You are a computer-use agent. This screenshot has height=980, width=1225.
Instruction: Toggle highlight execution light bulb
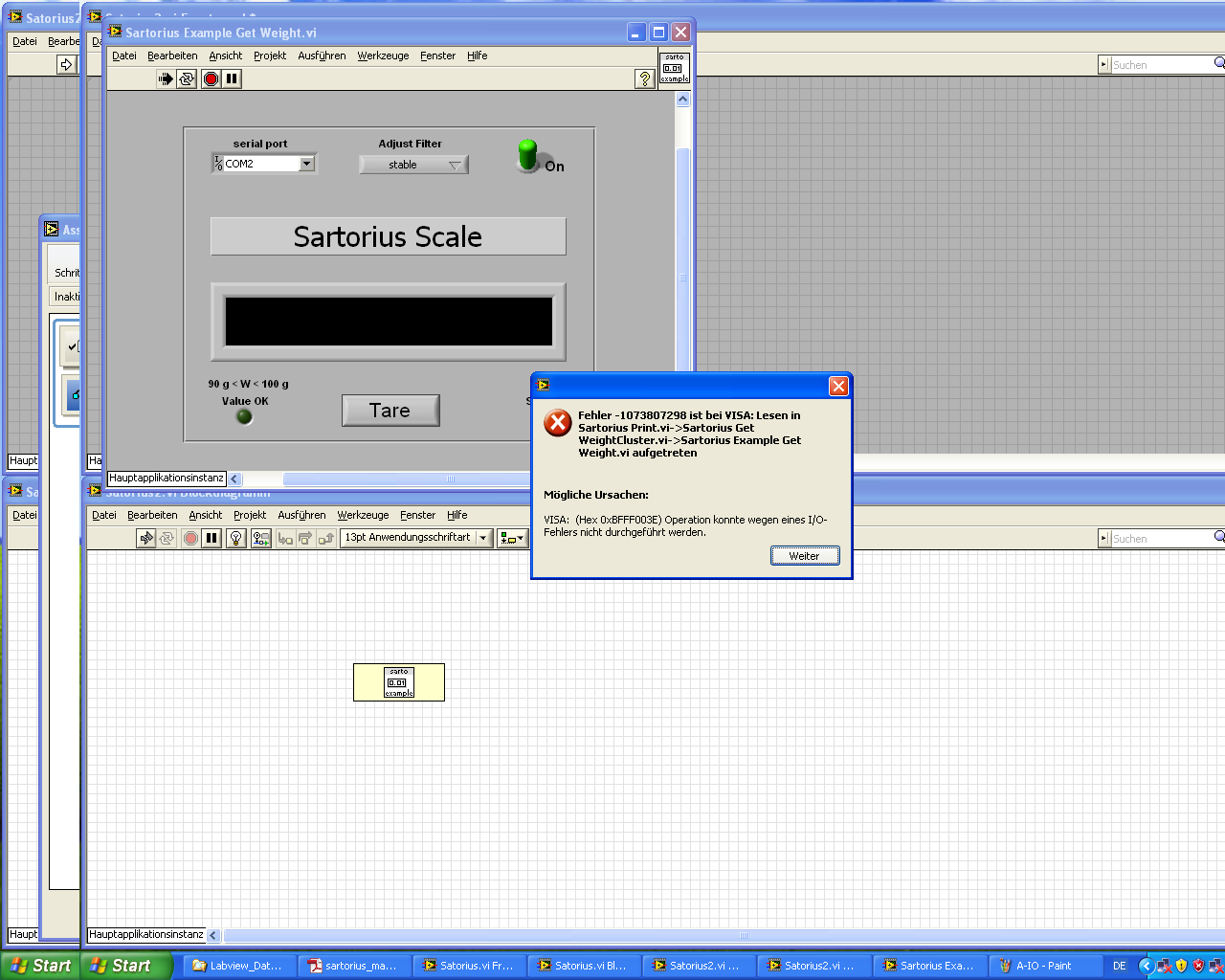236,538
